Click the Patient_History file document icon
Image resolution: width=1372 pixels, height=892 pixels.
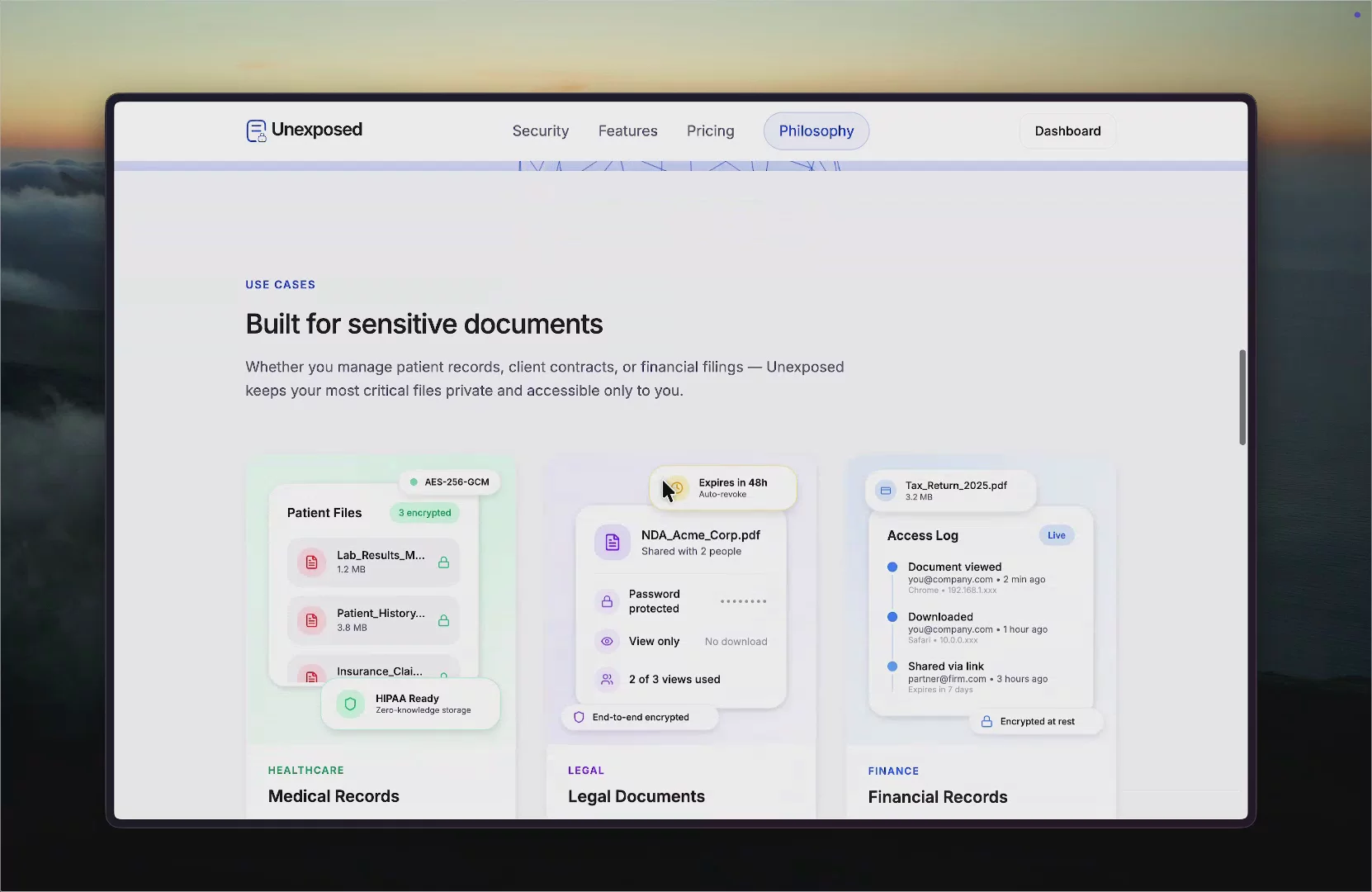[312, 620]
